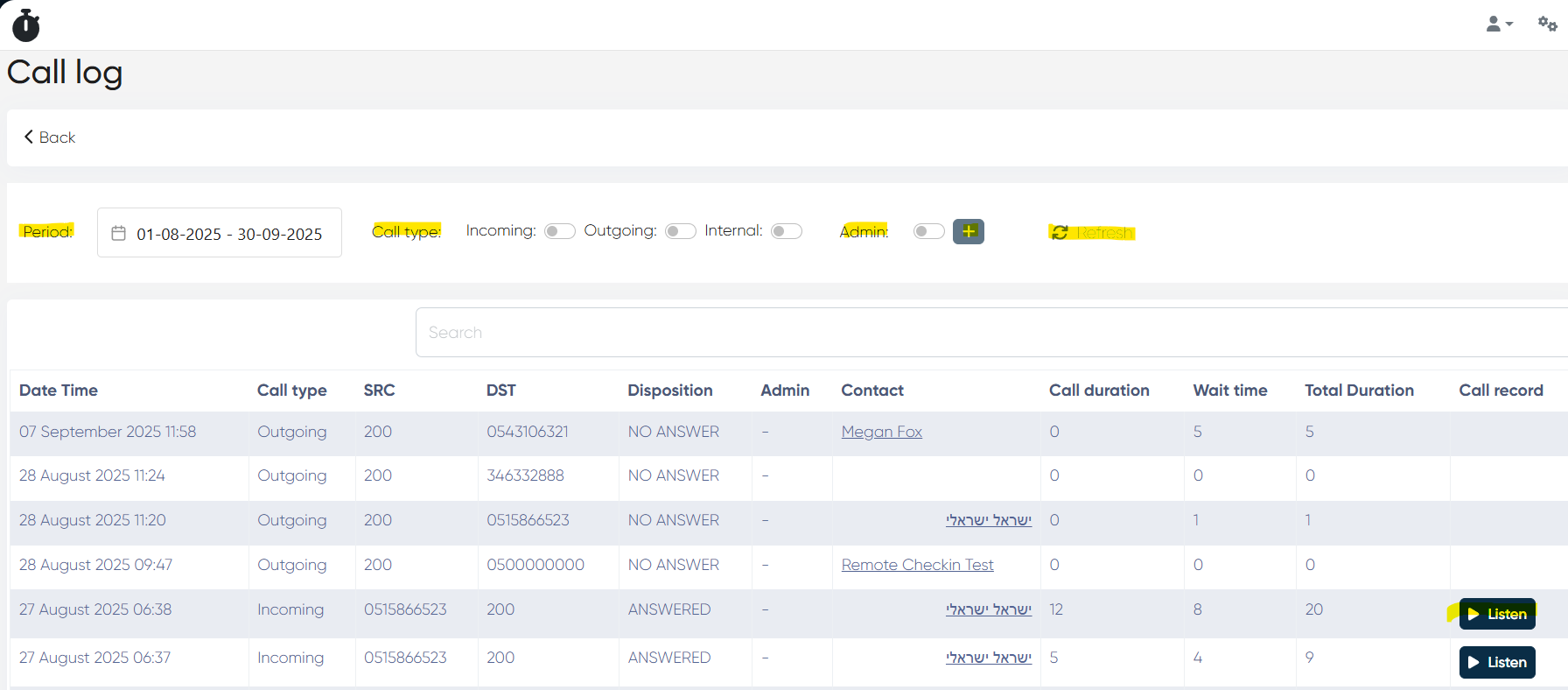Switch on the Admin filter toggle

928,231
